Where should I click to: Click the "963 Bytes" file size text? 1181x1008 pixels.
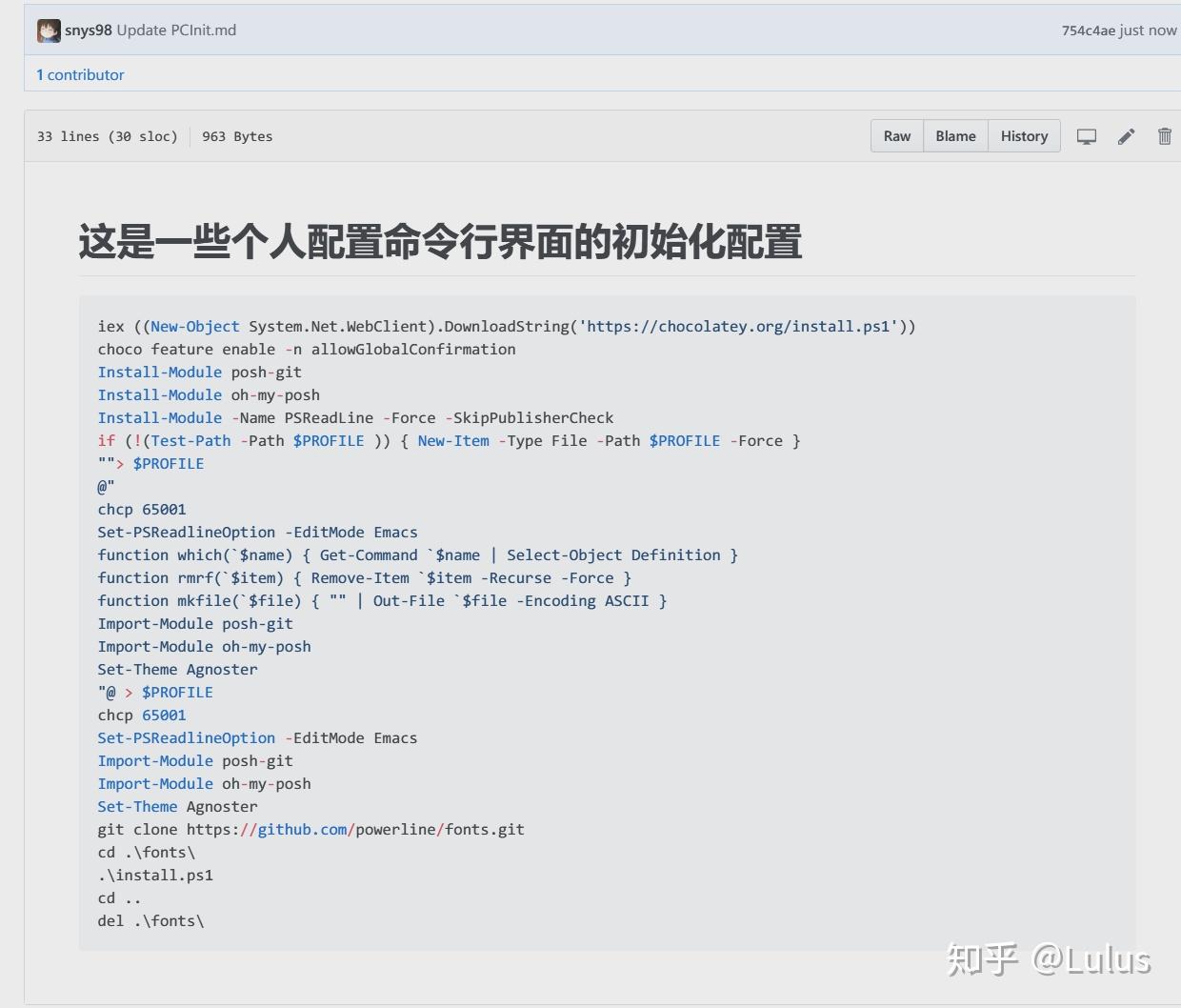[x=236, y=136]
